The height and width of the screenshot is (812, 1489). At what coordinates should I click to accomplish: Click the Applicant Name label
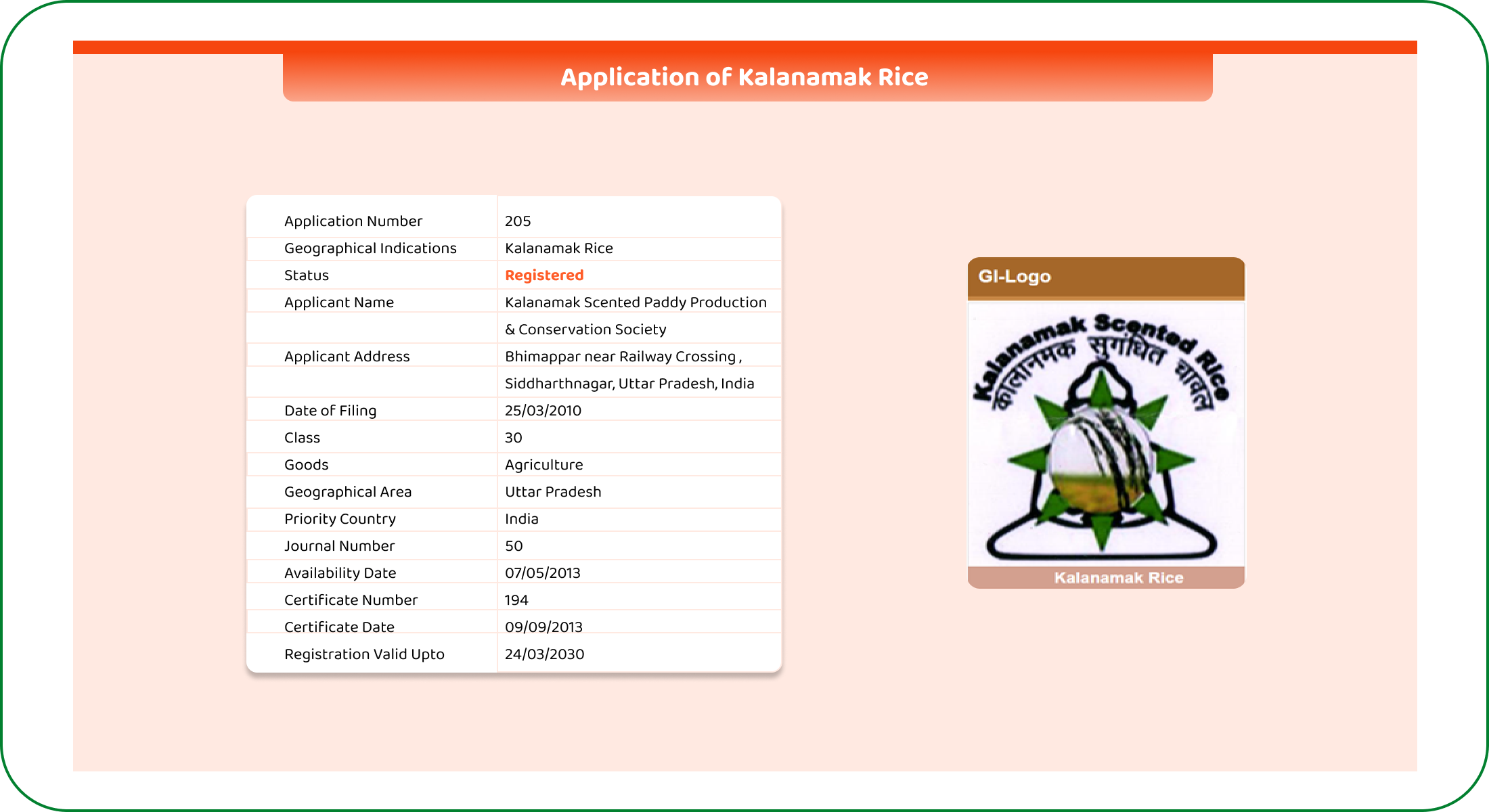pyautogui.click(x=338, y=302)
